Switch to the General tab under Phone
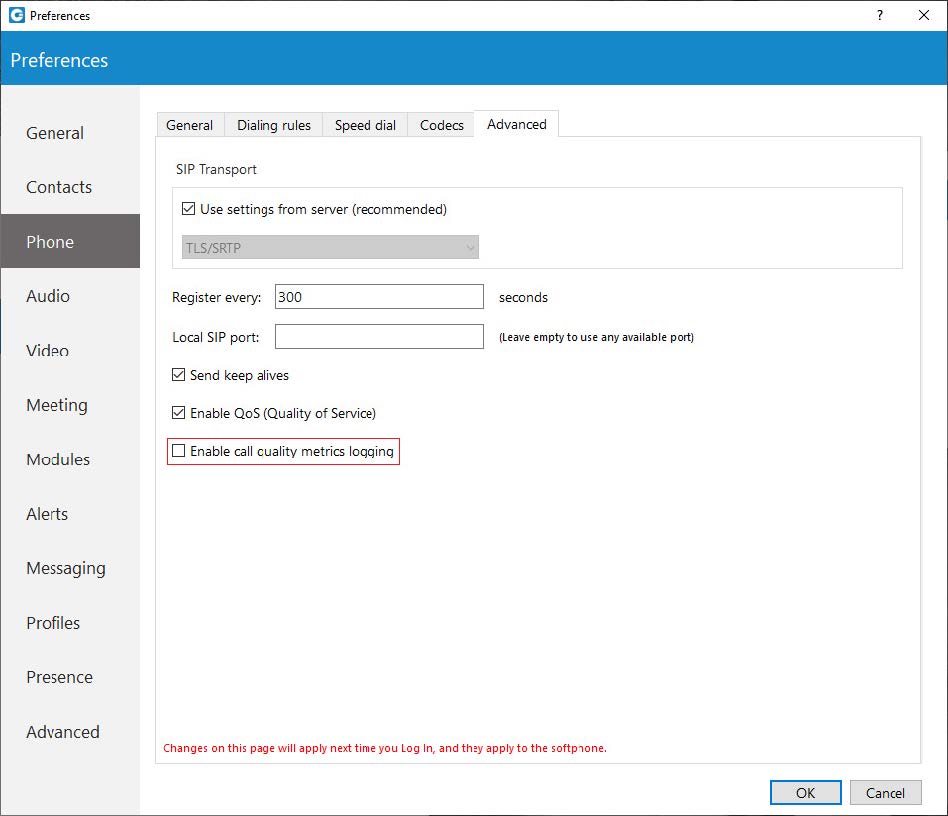This screenshot has height=816, width=948. 190,125
